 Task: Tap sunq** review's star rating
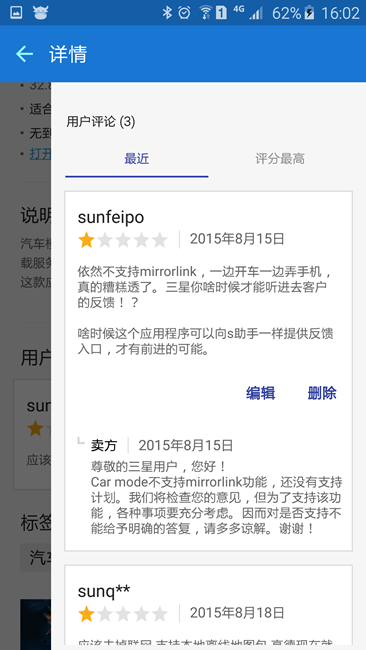(x=123, y=614)
